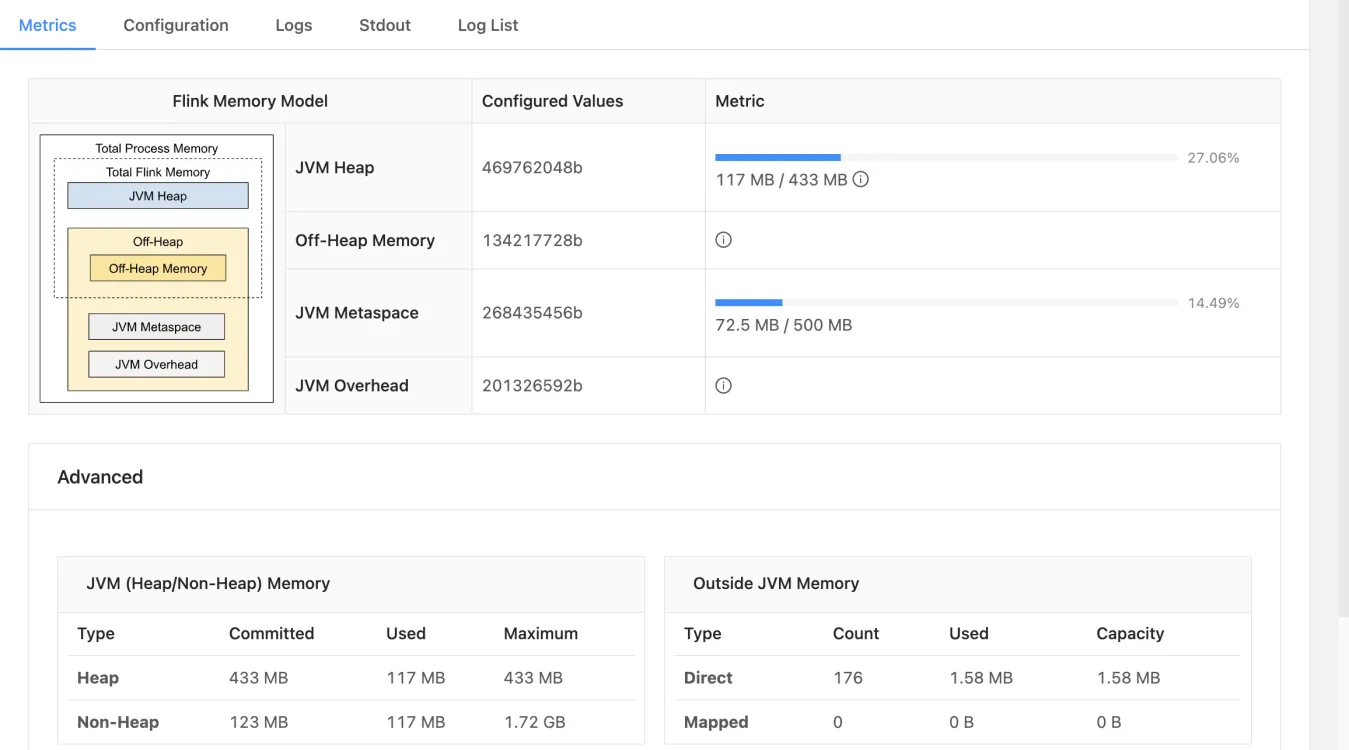Click the JVM Metaspace usage progress bar

(x=946, y=302)
